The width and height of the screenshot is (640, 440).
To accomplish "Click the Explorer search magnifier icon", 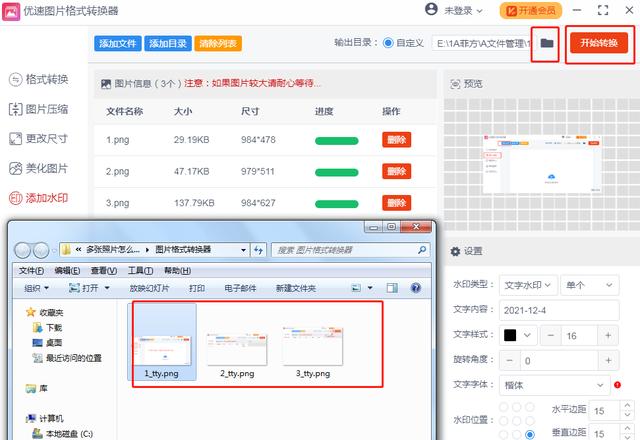I will (x=422, y=249).
